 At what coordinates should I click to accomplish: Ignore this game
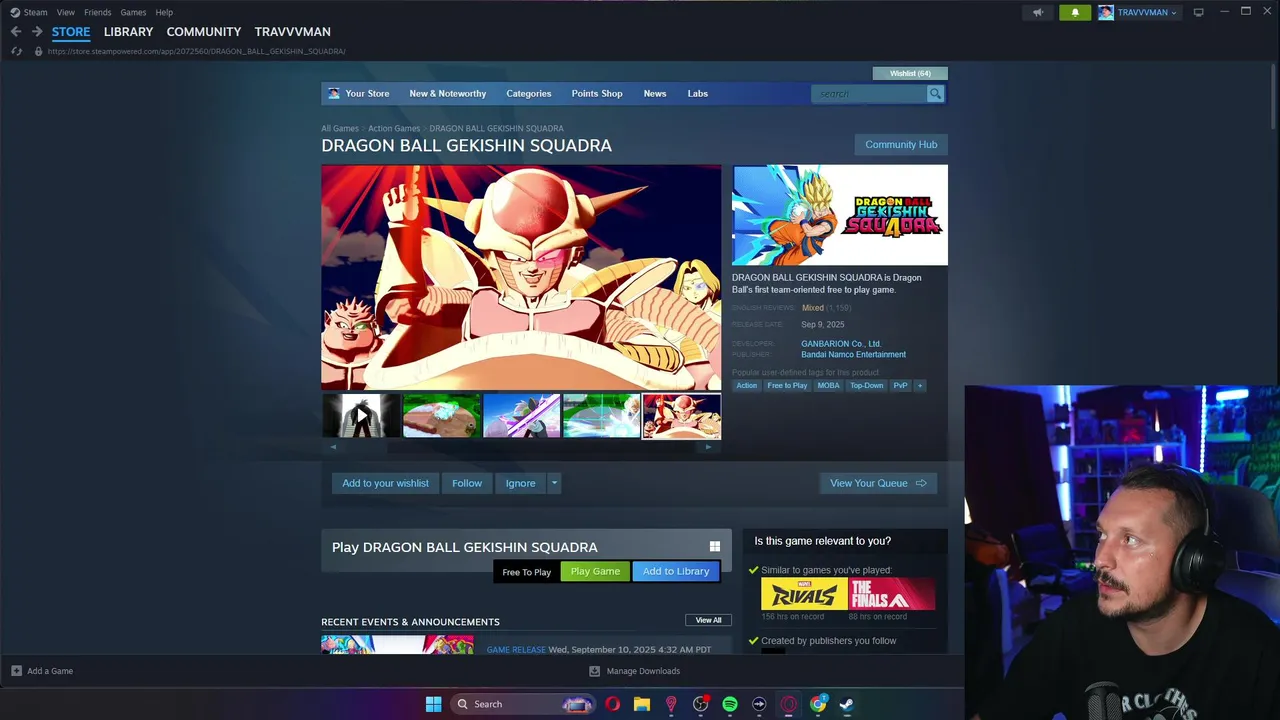tap(520, 483)
